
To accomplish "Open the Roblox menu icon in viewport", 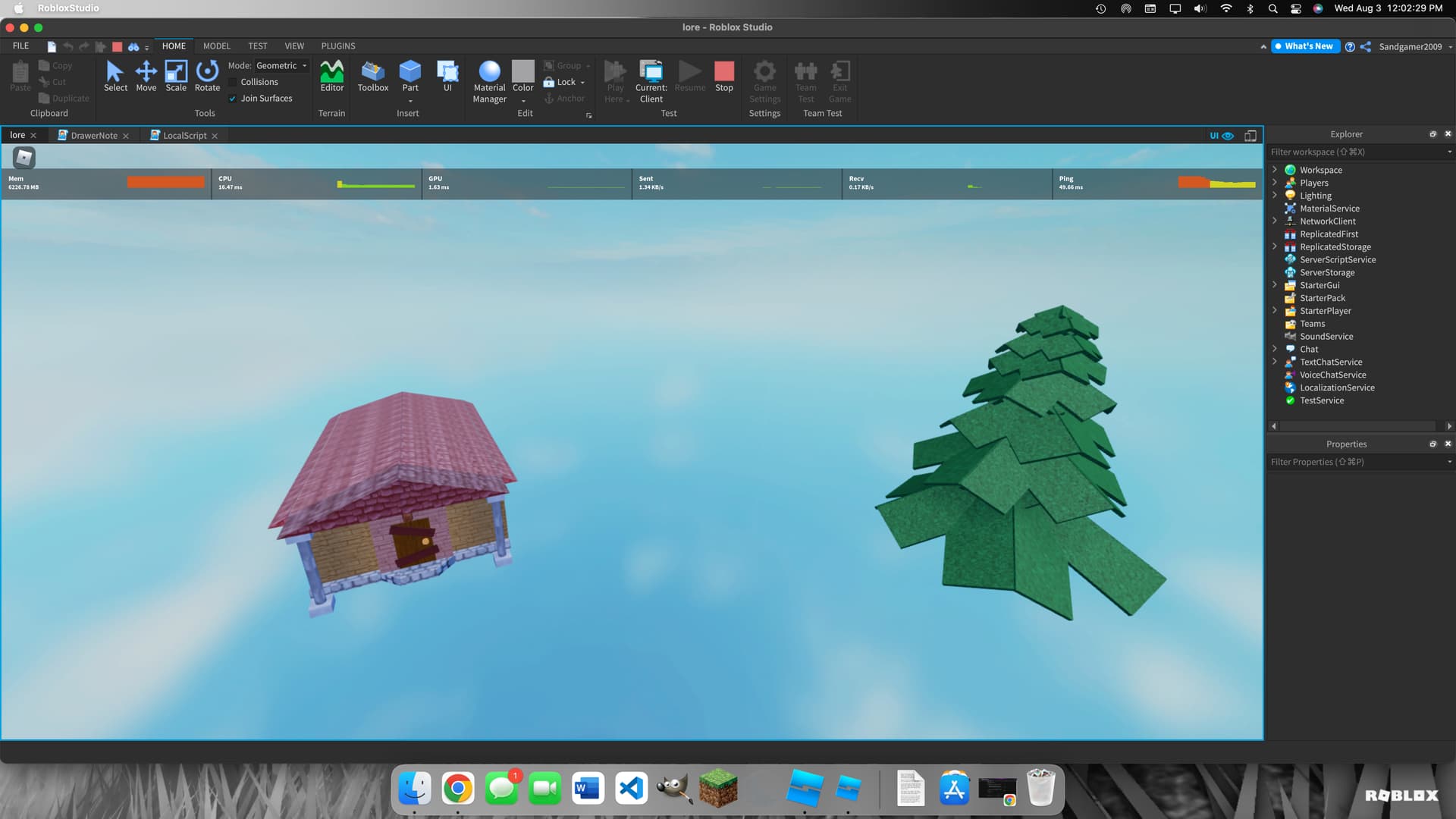I will coord(24,157).
